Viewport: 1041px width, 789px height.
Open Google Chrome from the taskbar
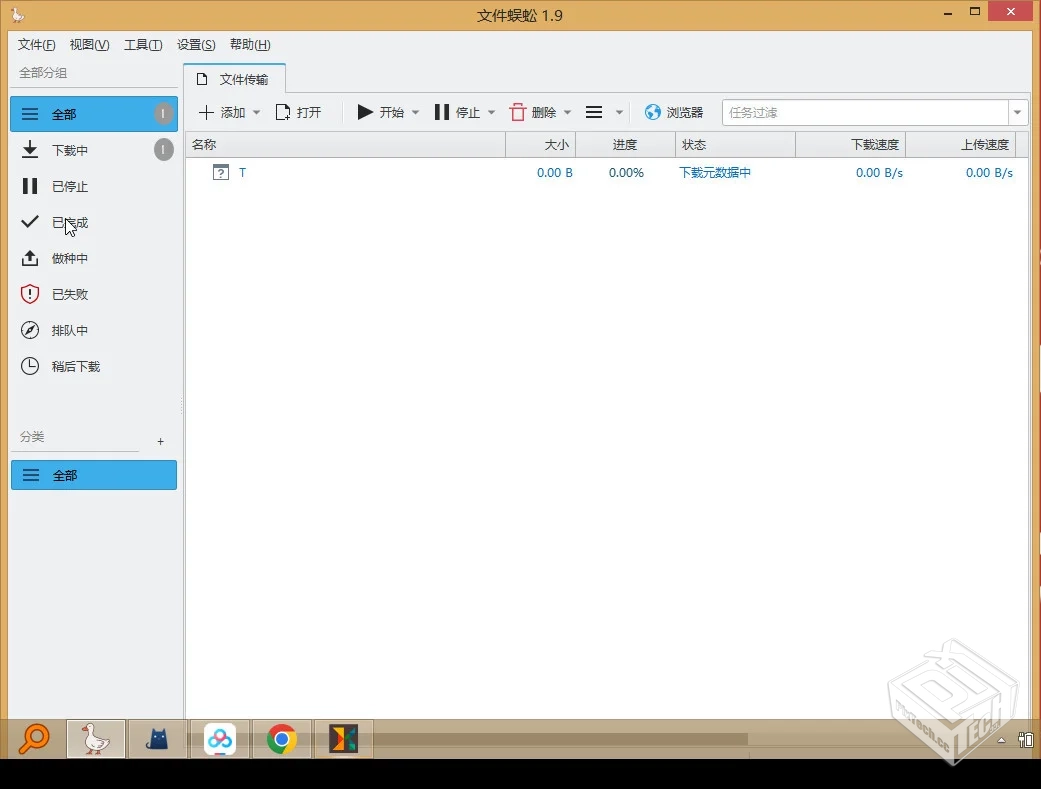tap(281, 739)
